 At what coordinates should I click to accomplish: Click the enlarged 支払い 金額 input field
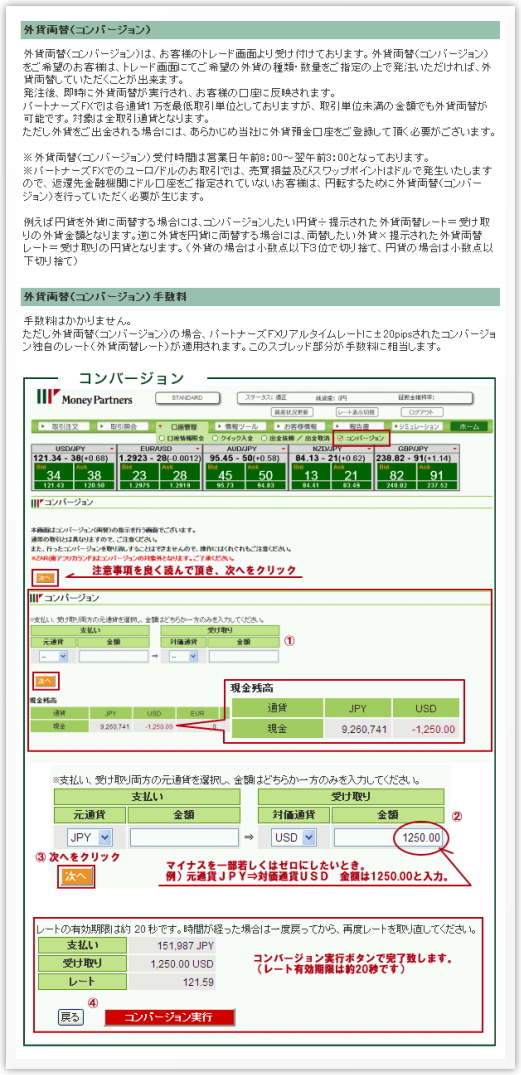coord(184,837)
